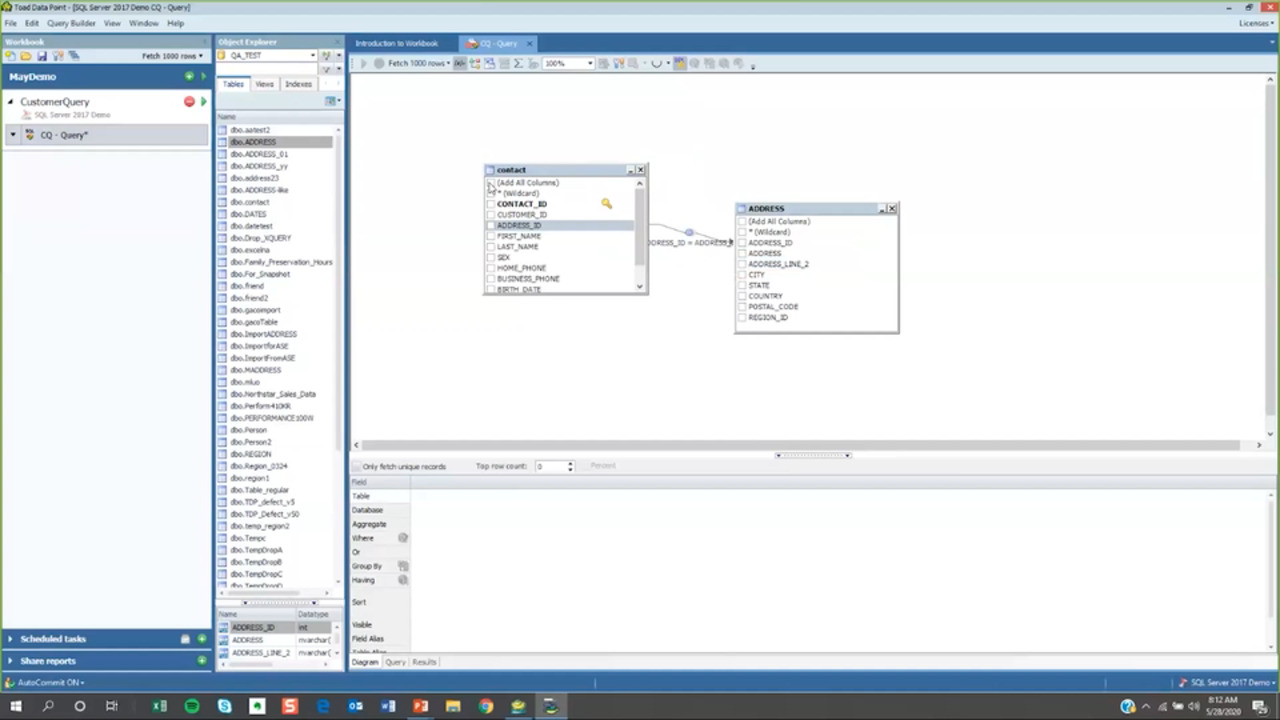Open the Query Builder menu

pos(71,23)
